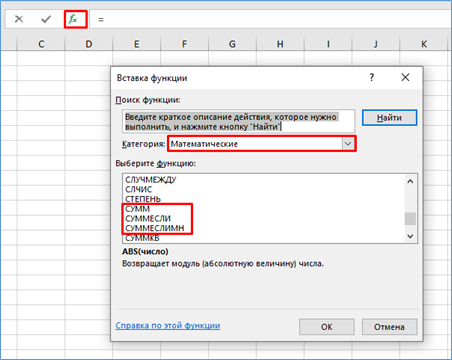
Task: Select column E header
Action: point(137,44)
